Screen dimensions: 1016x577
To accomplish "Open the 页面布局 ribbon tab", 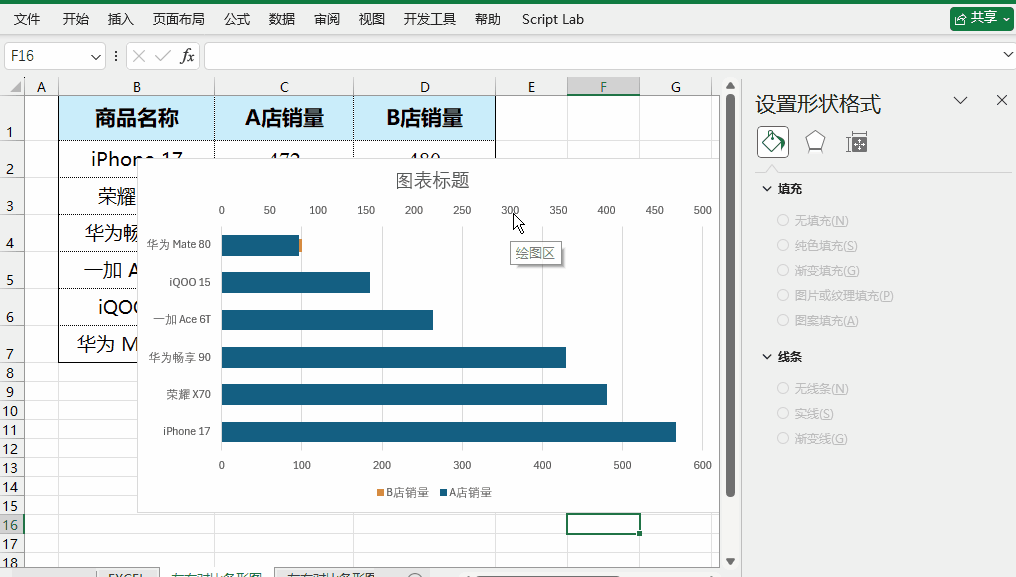I will pos(179,19).
